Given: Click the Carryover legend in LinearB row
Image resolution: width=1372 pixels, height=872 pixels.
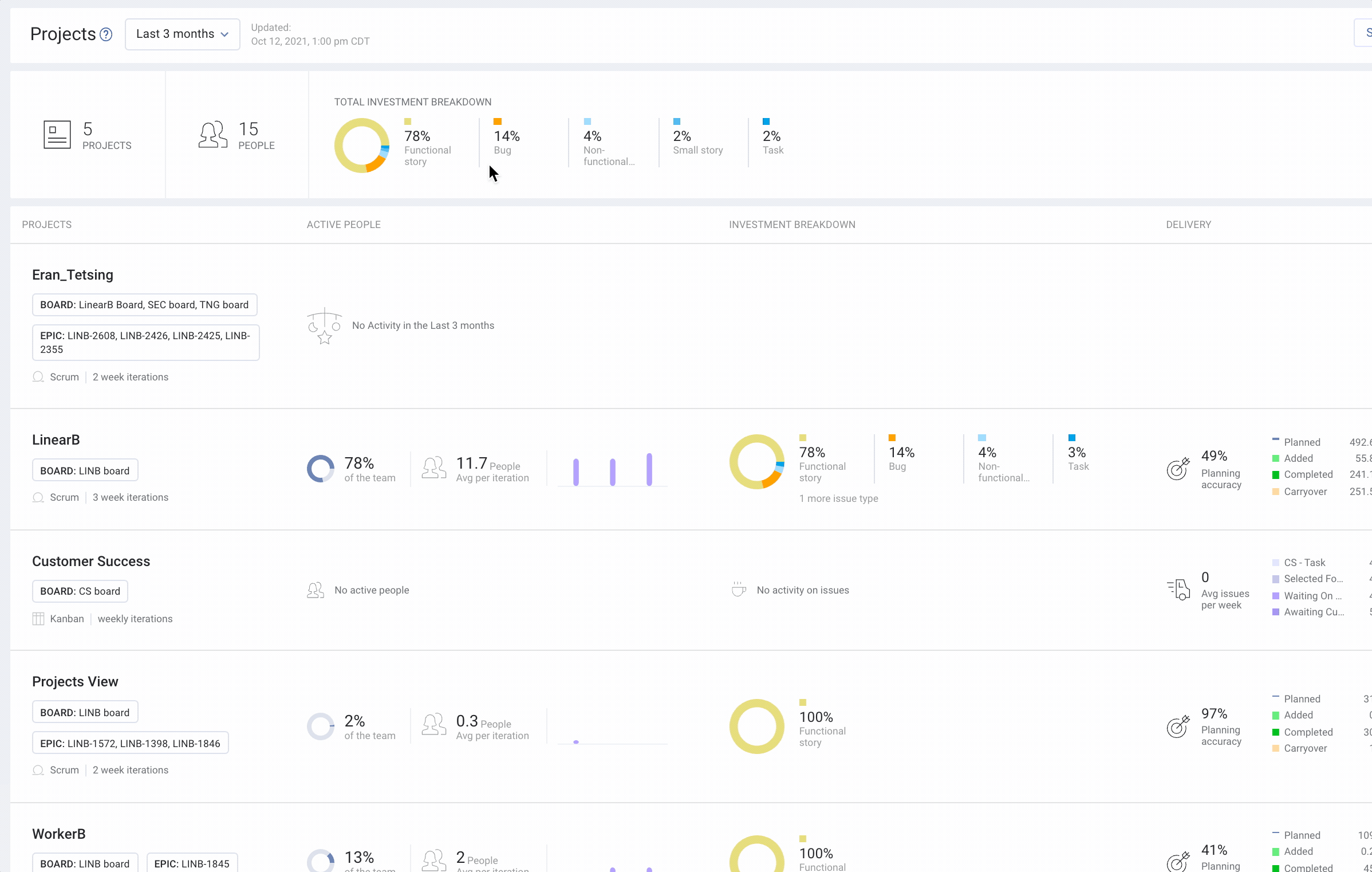Looking at the screenshot, I should (x=1299, y=492).
